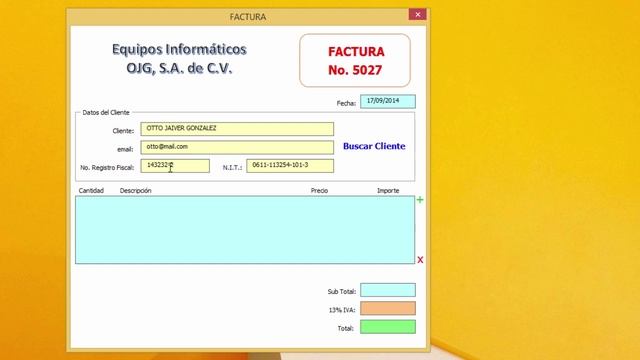Click the Buscar Cliente link
Viewport: 640px width, 360px height.
374,146
